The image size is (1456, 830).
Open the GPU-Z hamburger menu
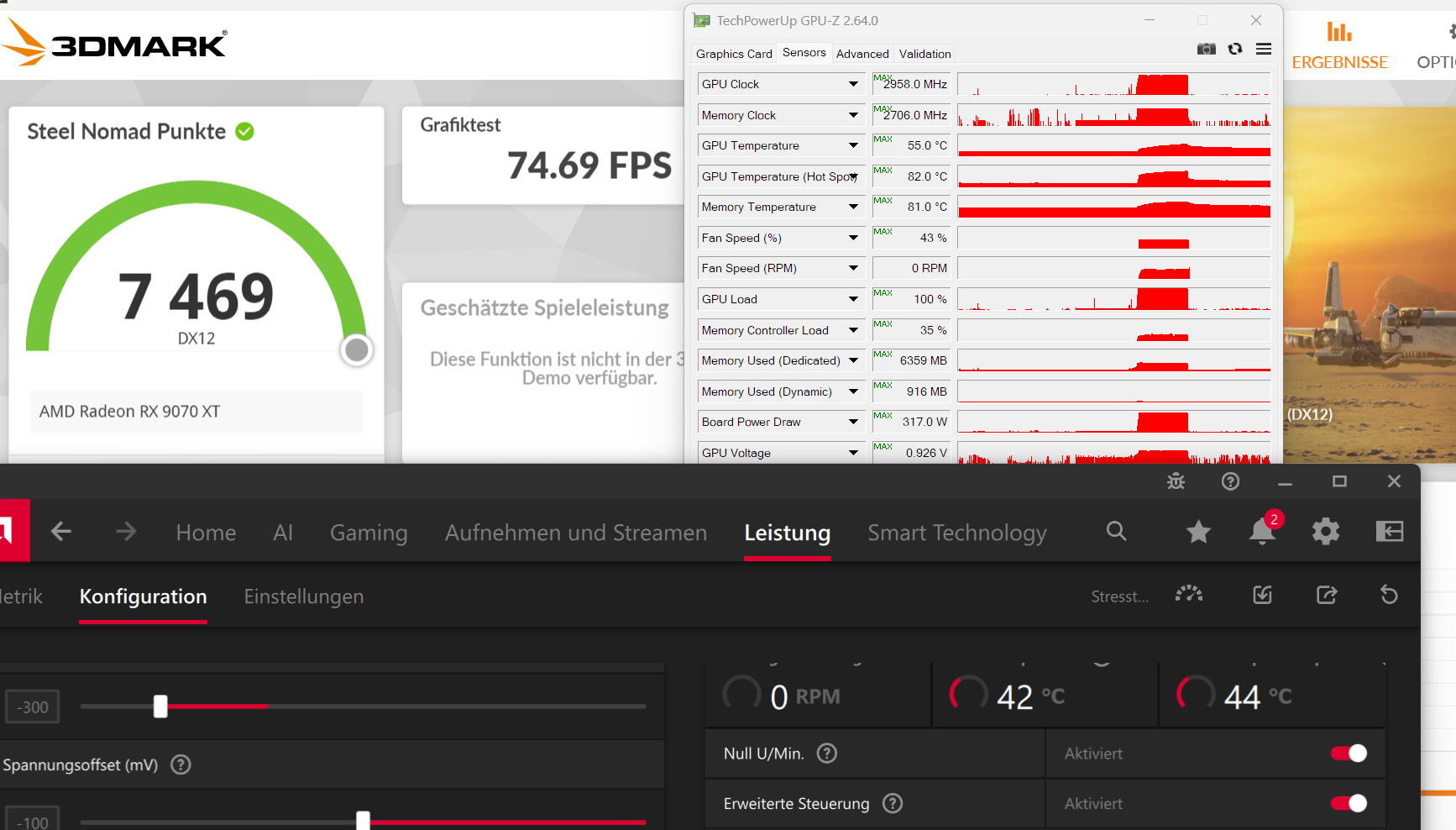tap(1264, 49)
